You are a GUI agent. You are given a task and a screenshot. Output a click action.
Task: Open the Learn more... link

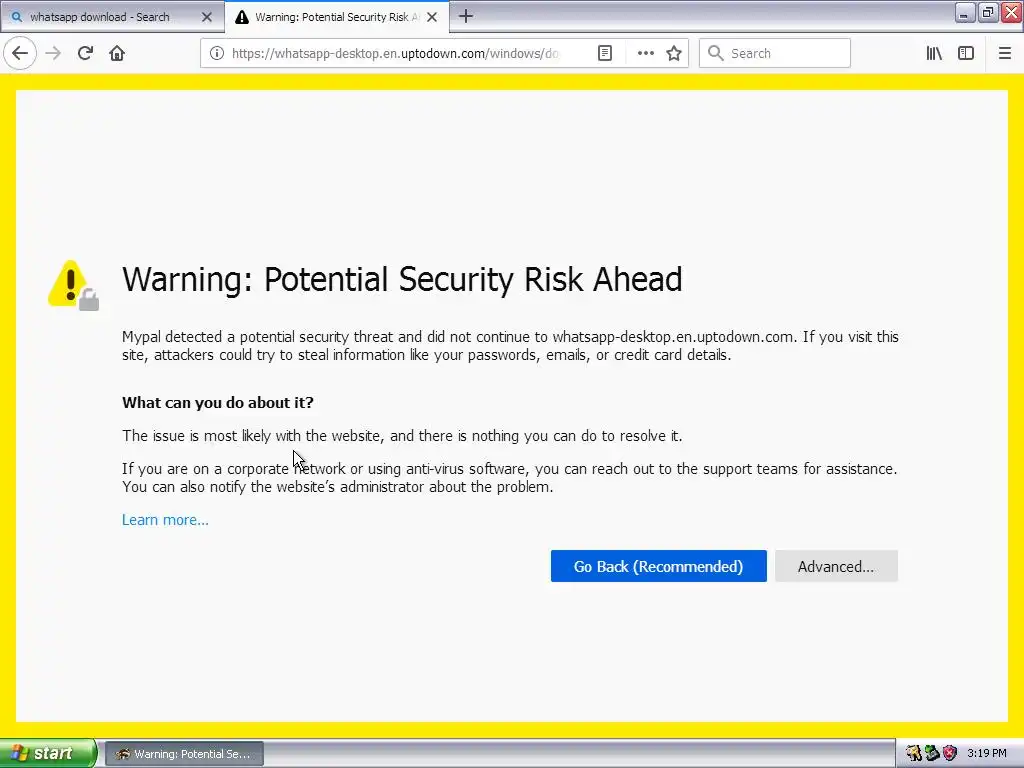point(165,520)
